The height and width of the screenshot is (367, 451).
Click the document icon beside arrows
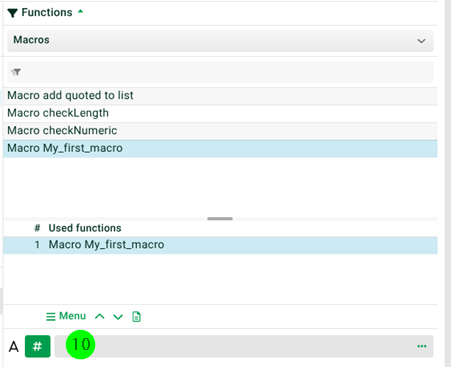pos(136,316)
